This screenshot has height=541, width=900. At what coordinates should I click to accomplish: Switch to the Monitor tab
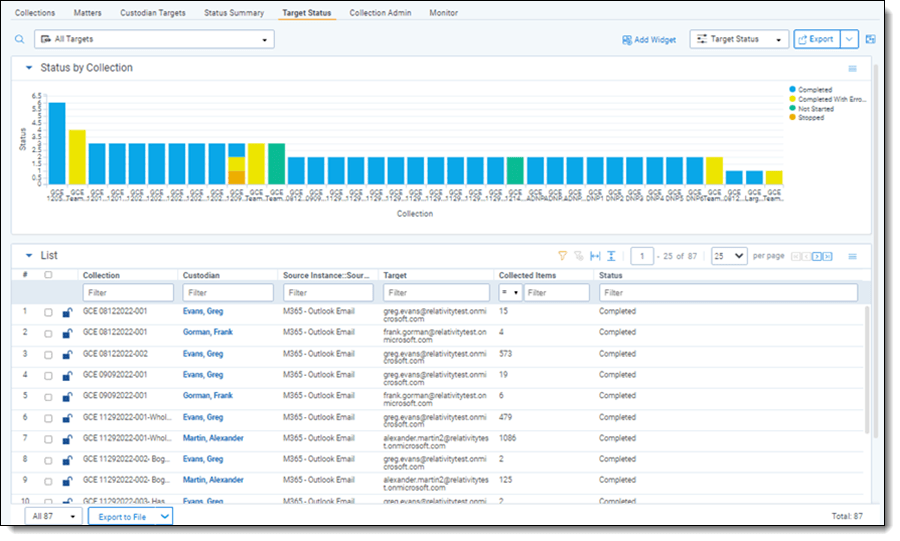click(x=444, y=13)
